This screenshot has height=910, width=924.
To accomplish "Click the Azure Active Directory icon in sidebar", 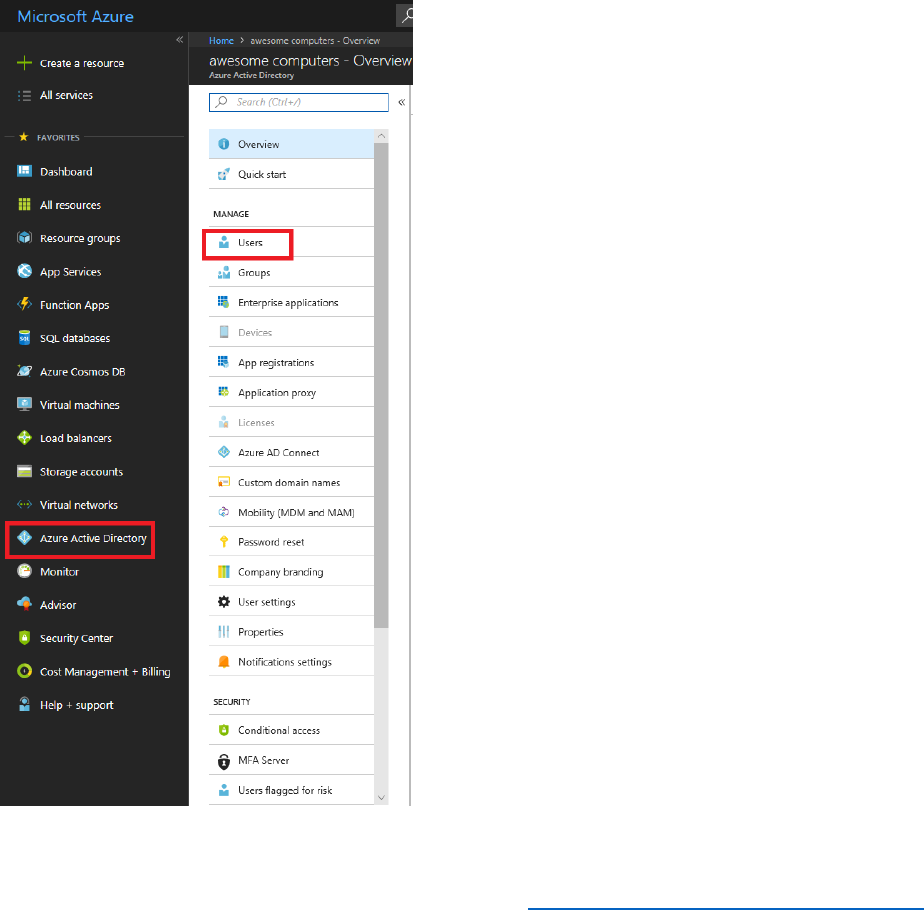I will tap(24, 538).
